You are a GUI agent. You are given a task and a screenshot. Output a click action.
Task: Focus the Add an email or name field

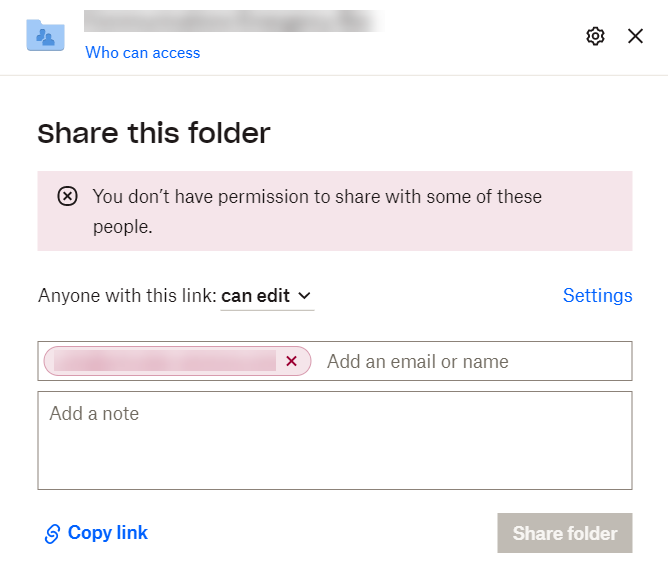pyautogui.click(x=470, y=362)
